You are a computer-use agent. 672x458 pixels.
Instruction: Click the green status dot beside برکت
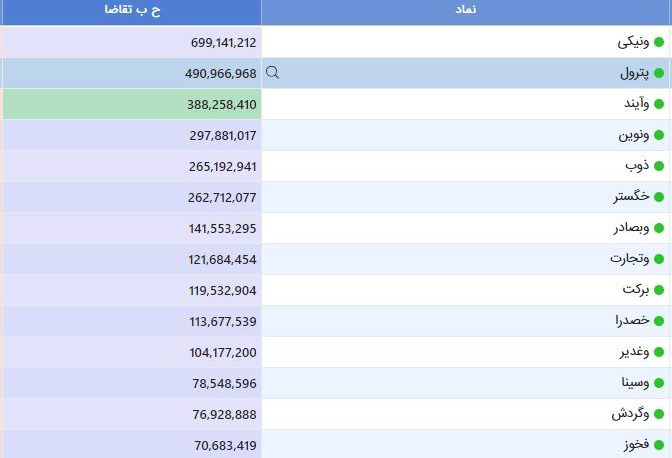click(x=659, y=290)
